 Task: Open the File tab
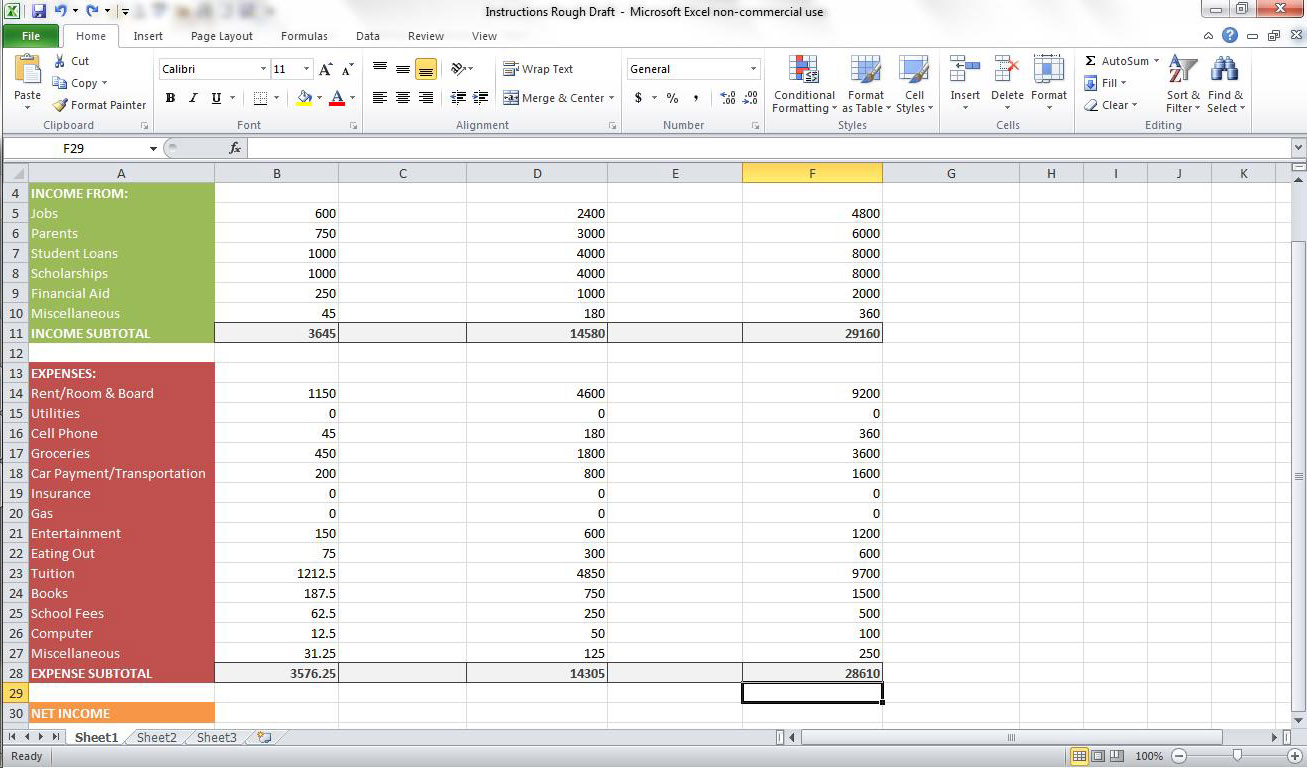click(x=31, y=36)
